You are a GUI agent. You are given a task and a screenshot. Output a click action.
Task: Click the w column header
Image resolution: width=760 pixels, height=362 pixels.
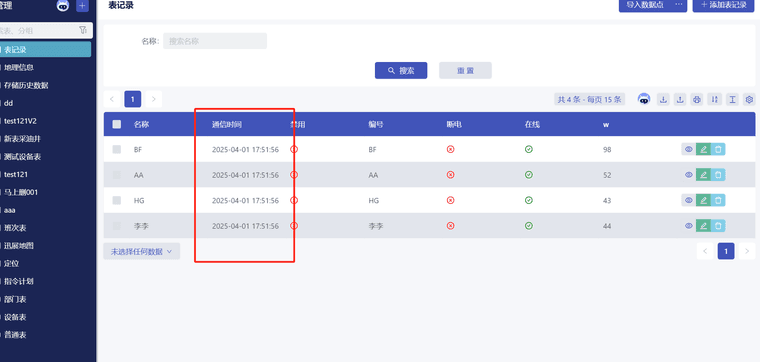(x=606, y=125)
